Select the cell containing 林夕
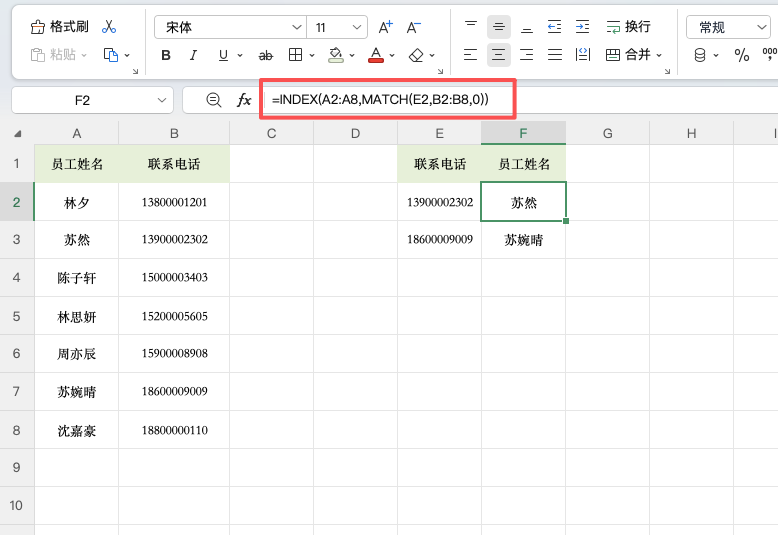This screenshot has width=778, height=535. 76,202
